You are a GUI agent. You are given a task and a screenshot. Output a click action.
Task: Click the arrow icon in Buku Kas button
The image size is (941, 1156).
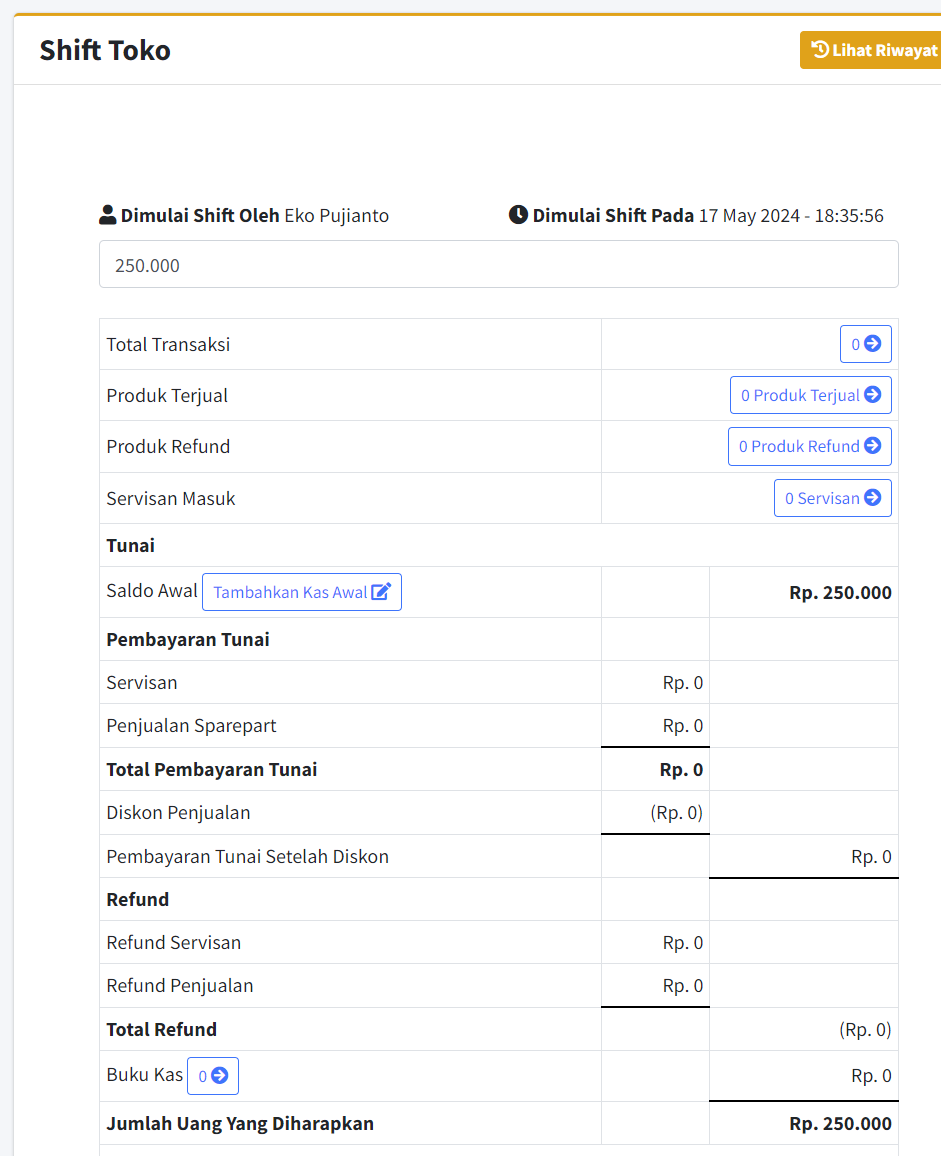click(x=219, y=1076)
